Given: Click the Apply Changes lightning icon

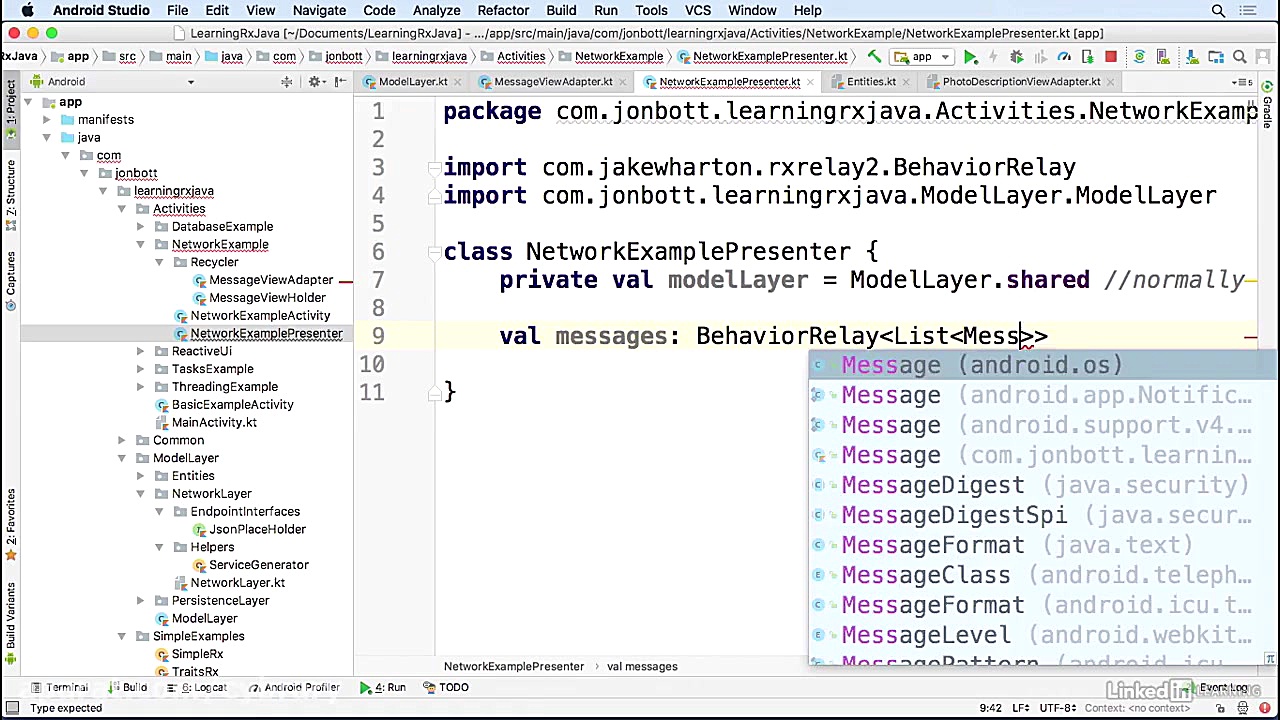Looking at the screenshot, I should [x=993, y=57].
